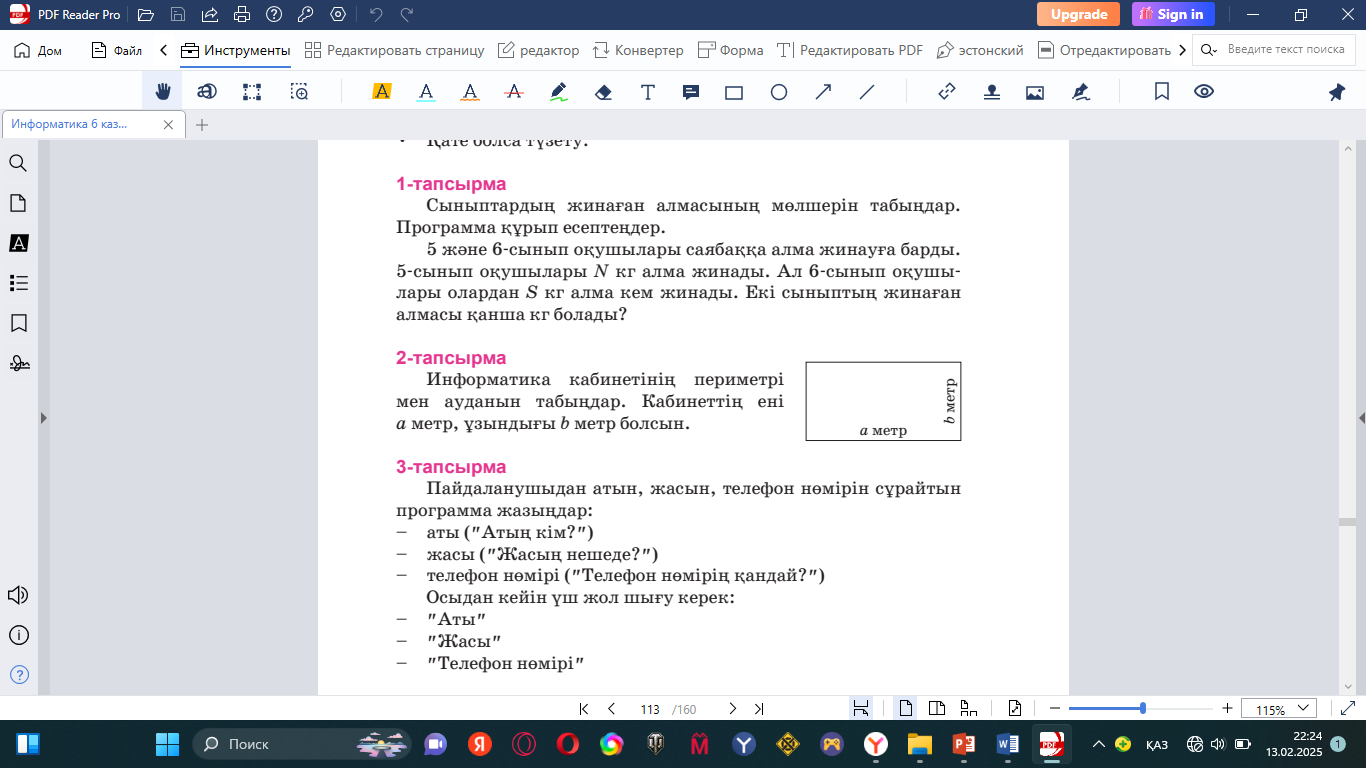Click the Upgrade button

point(1078,14)
